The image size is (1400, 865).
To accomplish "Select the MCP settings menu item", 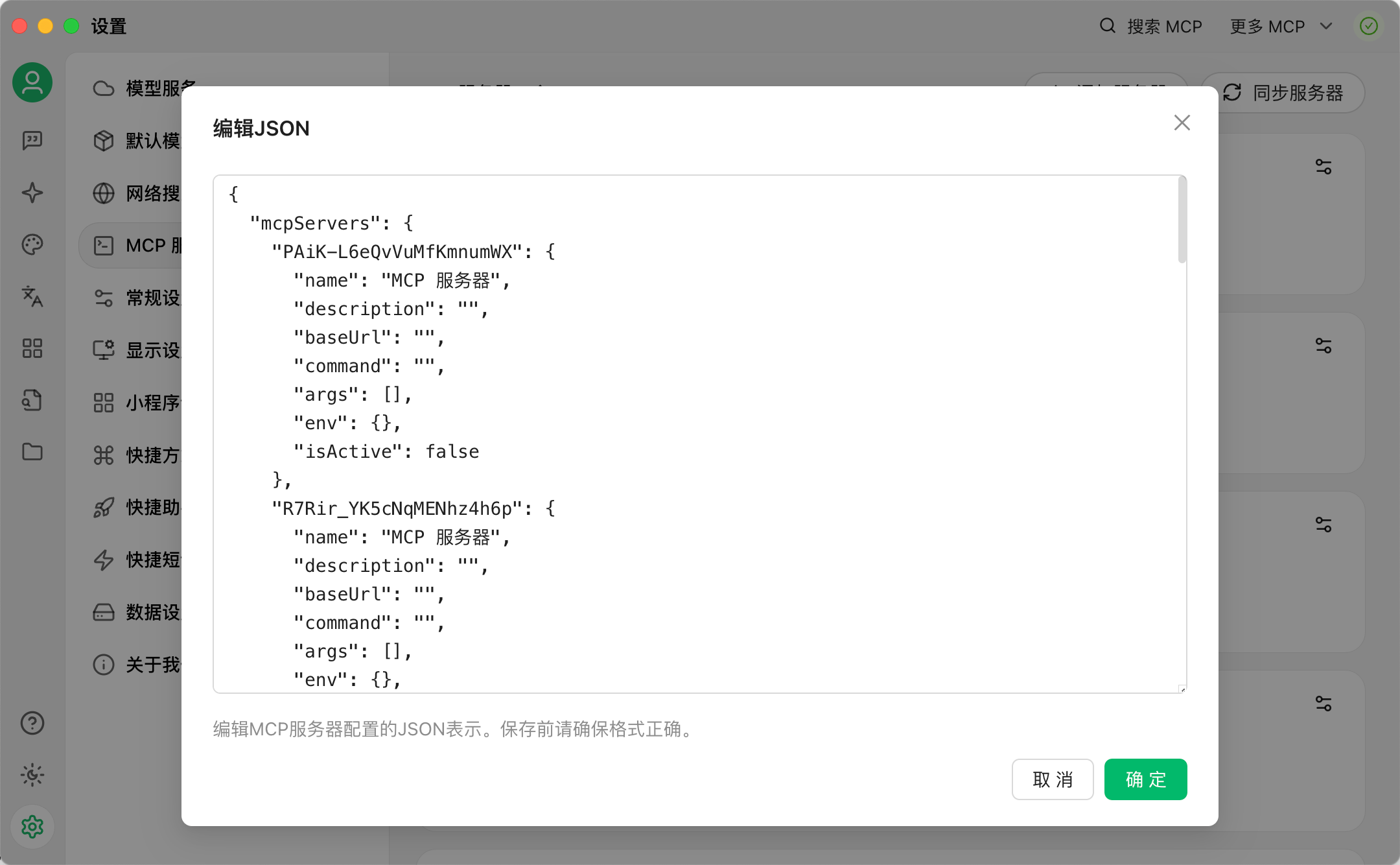I will 136,246.
